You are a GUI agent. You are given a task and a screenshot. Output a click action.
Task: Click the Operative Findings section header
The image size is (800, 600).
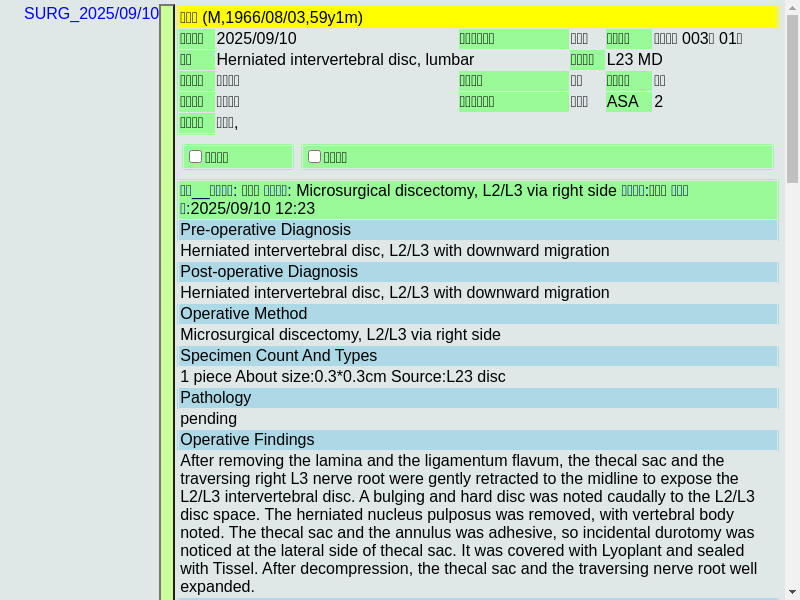pos(478,440)
